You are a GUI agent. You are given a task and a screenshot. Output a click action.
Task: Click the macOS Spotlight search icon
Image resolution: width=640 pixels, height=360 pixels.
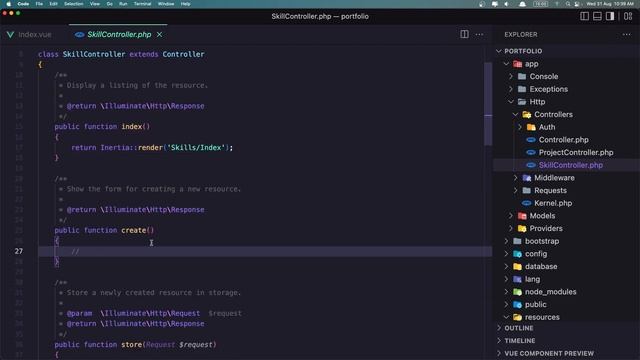[x=568, y=4]
